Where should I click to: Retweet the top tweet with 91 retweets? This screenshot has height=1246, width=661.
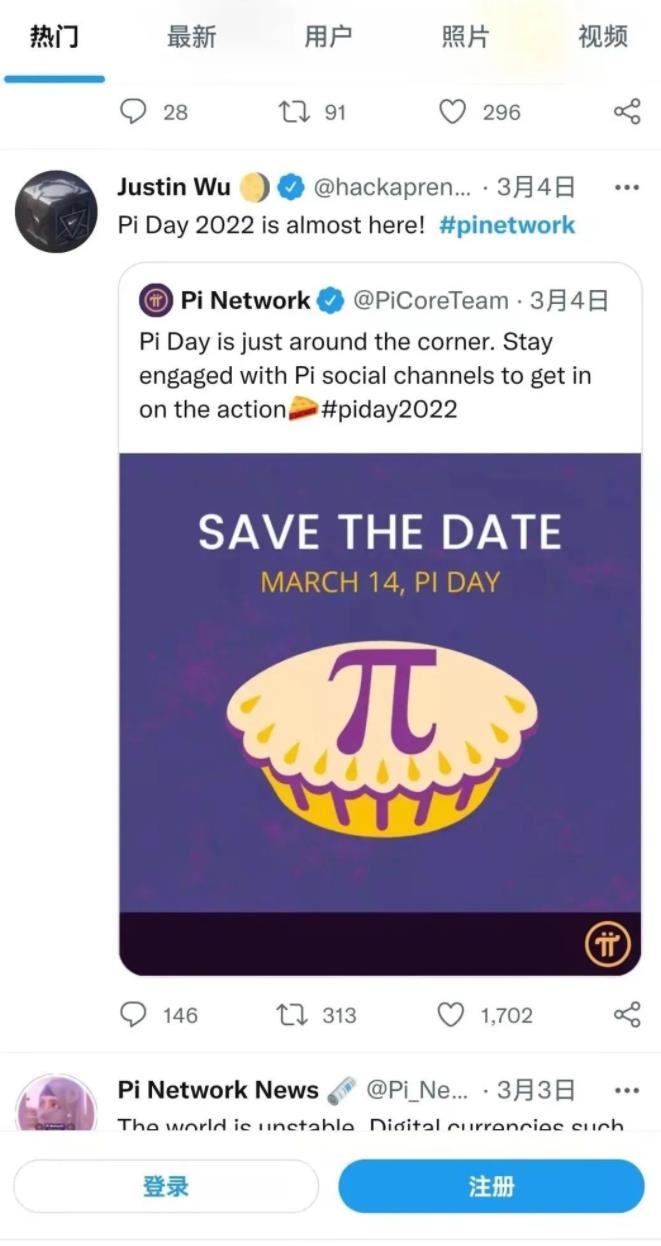pyautogui.click(x=294, y=111)
